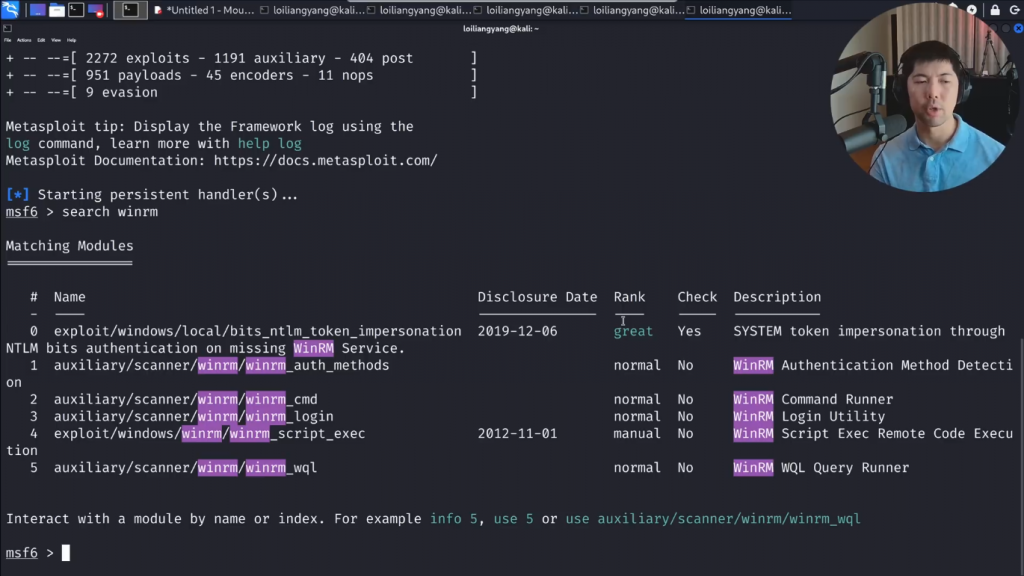
Task: Click the msf6 prompt cursor
Action: click(x=65, y=553)
